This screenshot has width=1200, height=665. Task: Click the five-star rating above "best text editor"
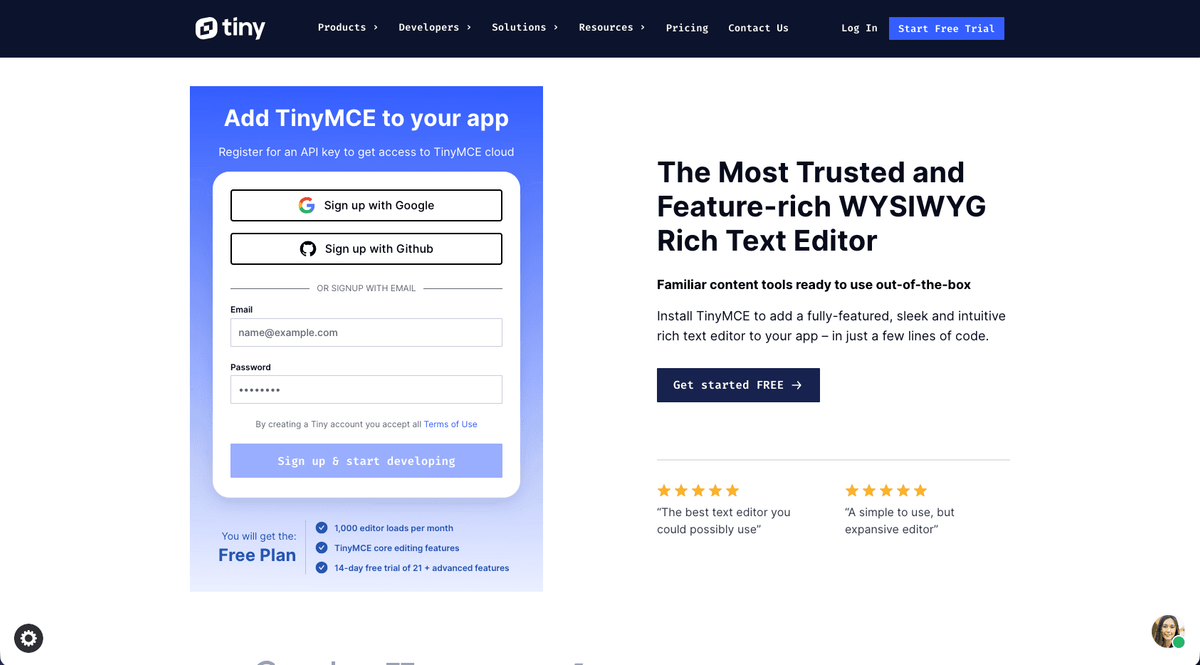click(x=698, y=490)
